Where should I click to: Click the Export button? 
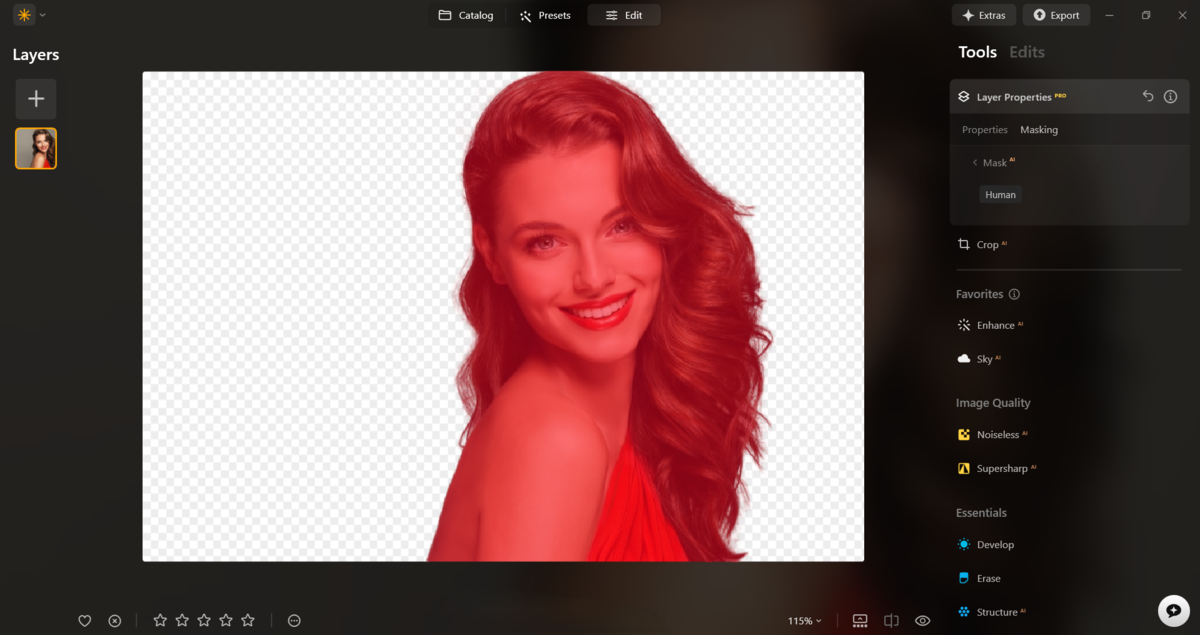tap(1056, 14)
